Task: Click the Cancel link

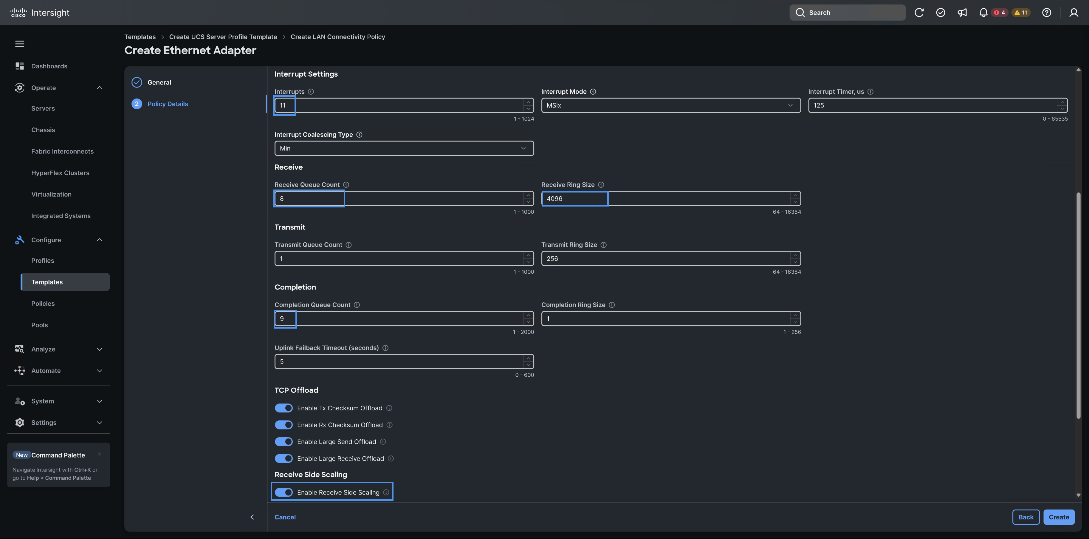Action: (285, 517)
